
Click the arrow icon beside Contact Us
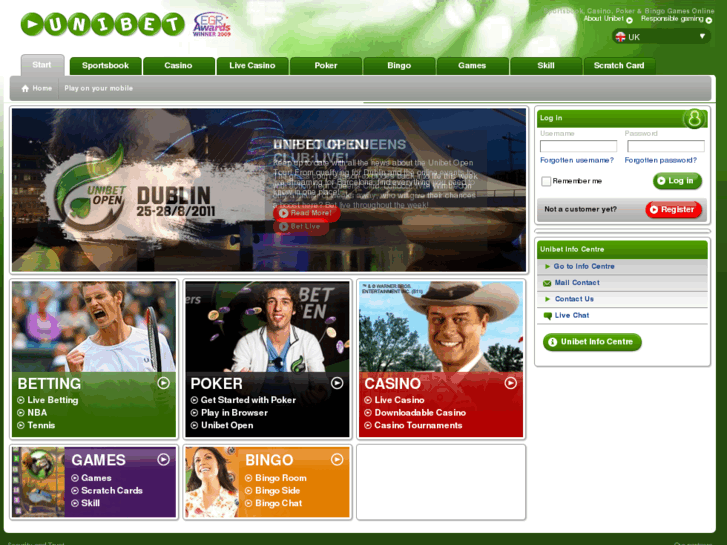tap(548, 299)
